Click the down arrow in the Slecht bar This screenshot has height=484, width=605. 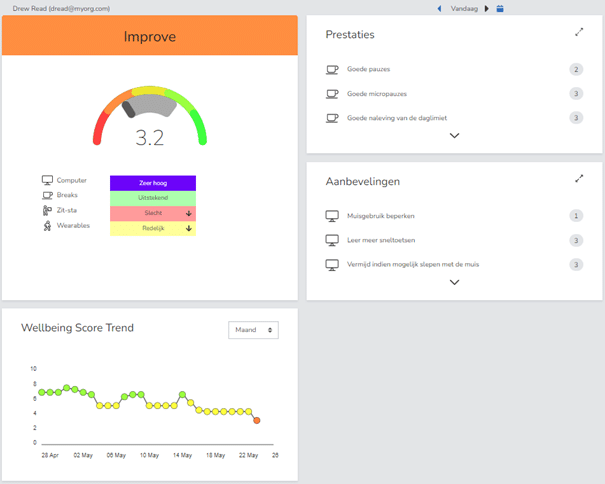pos(189,213)
